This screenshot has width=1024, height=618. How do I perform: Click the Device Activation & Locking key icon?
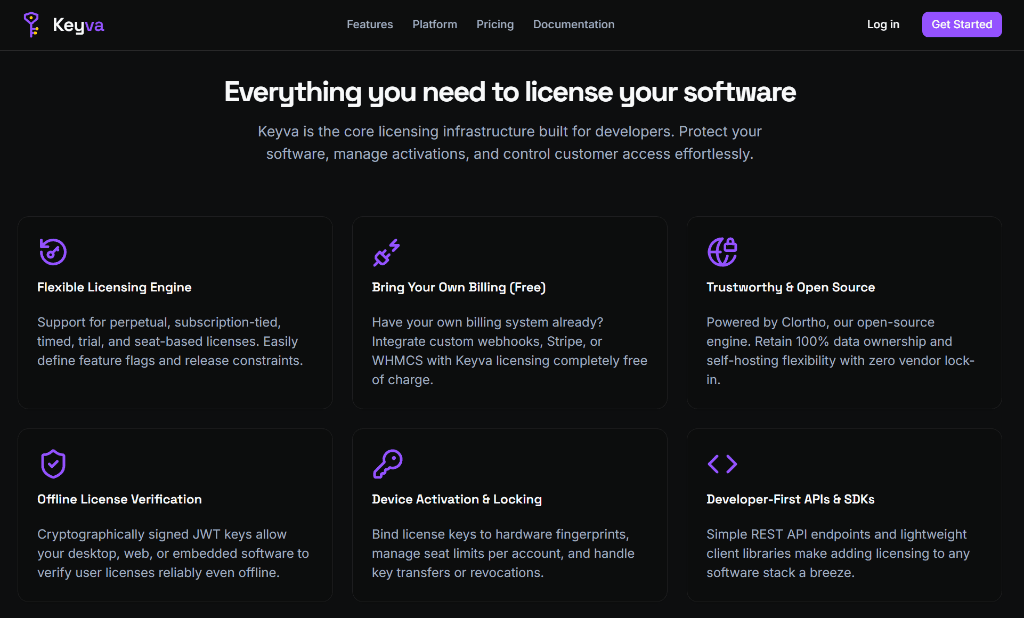pos(387,464)
